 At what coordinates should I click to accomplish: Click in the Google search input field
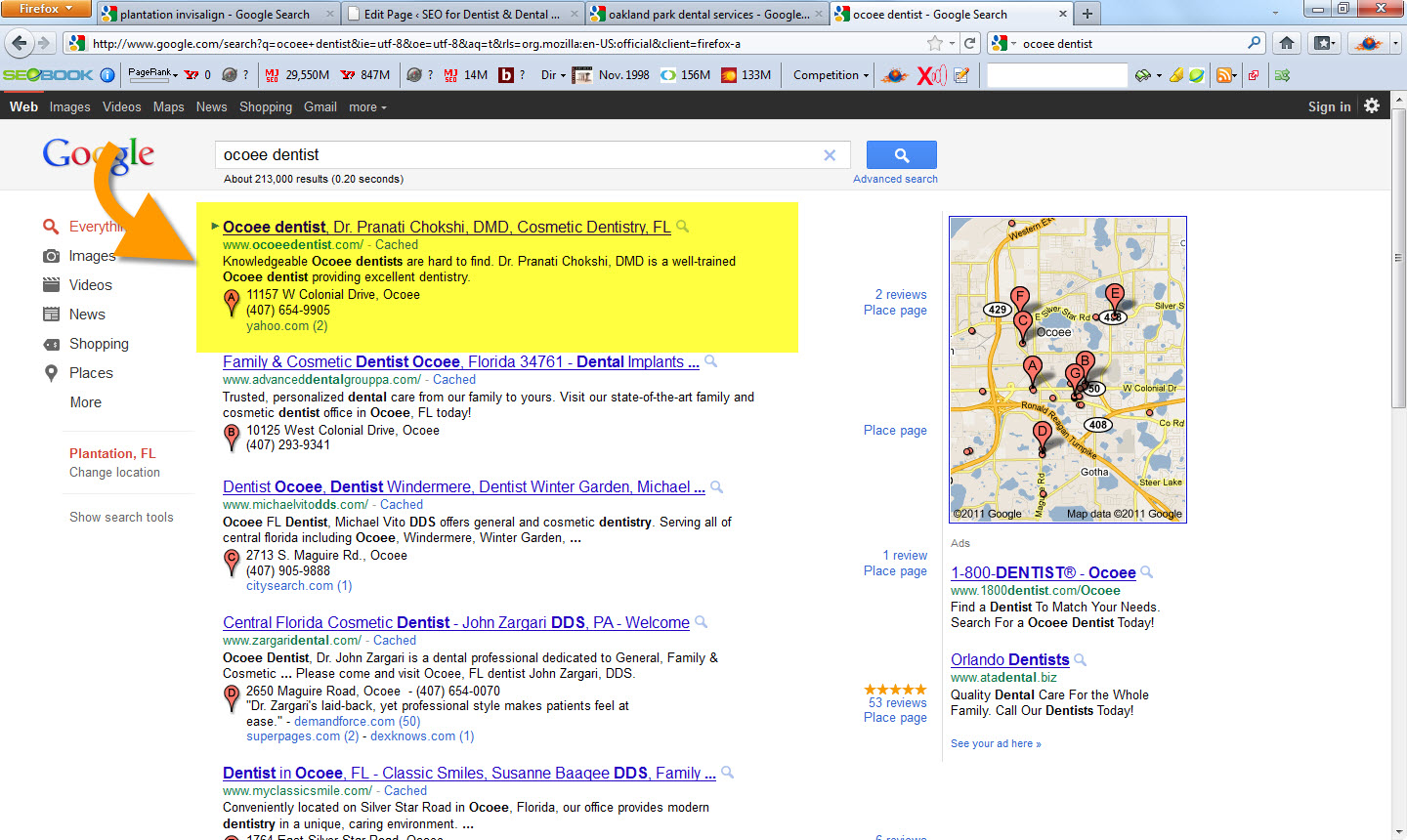point(518,155)
